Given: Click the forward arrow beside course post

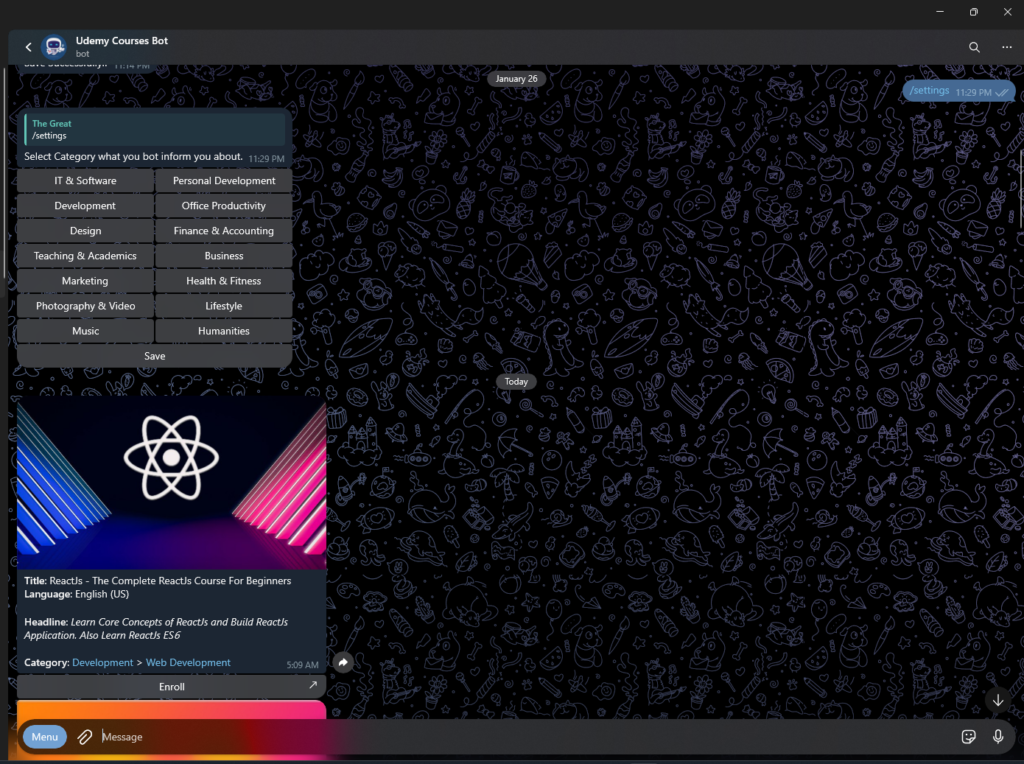Looking at the screenshot, I should point(343,663).
